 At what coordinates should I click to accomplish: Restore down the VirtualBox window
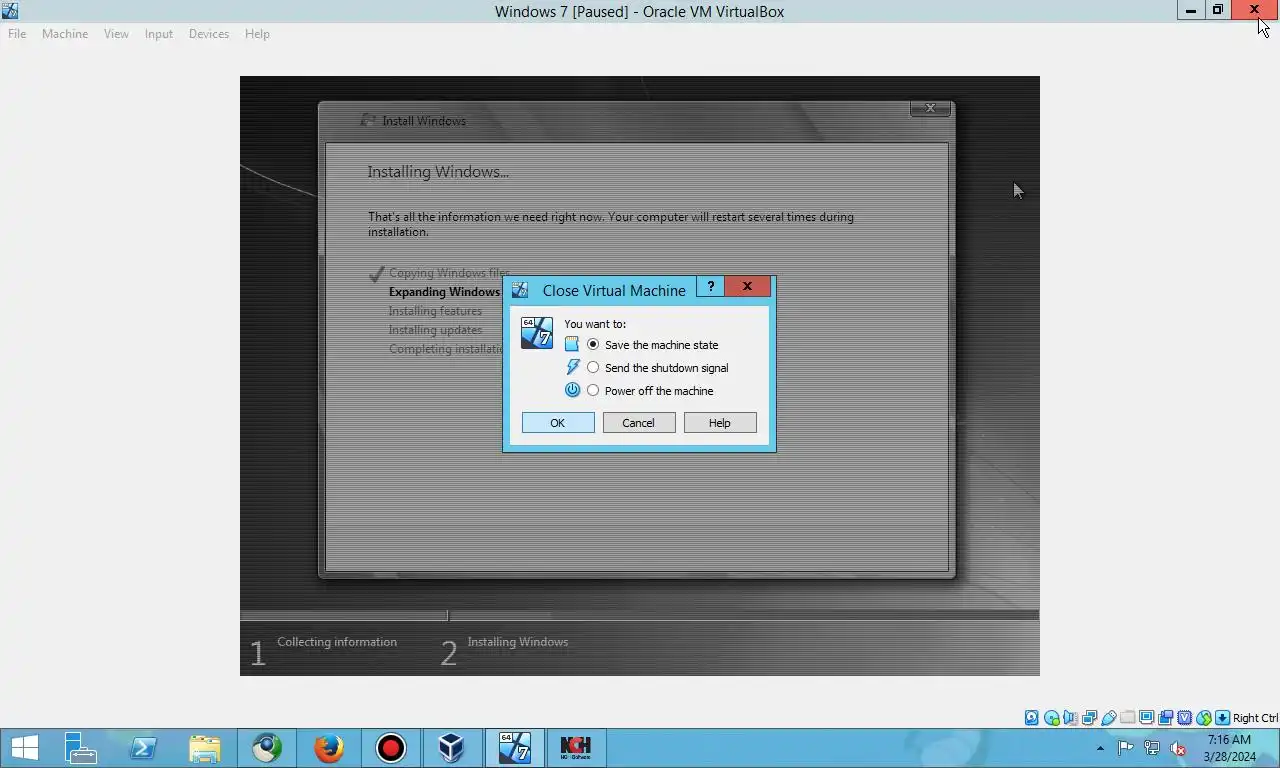[x=1217, y=10]
